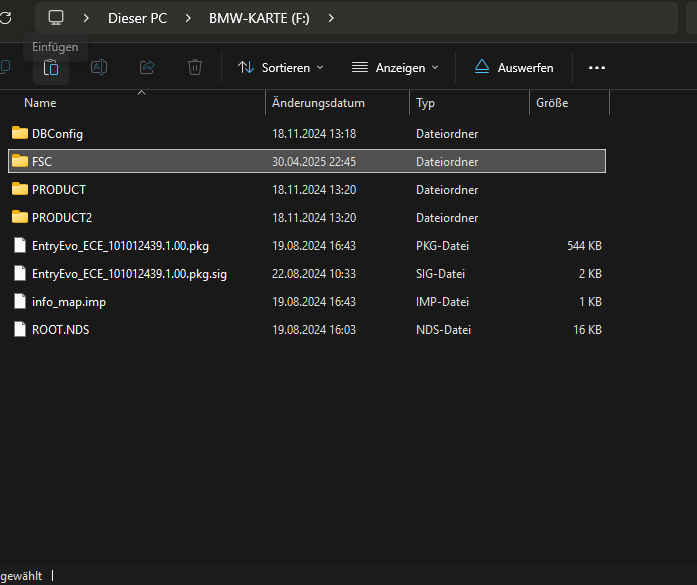Click the IMP-Datei type cell

point(442,301)
